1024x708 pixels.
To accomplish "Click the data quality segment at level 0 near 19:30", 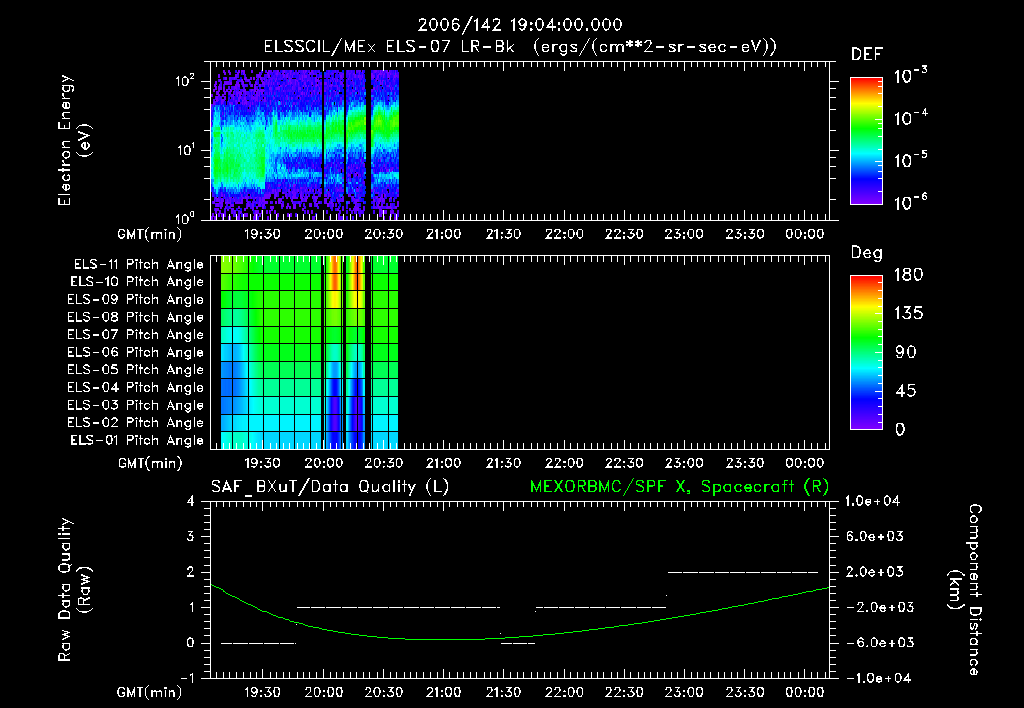I will 258,643.
